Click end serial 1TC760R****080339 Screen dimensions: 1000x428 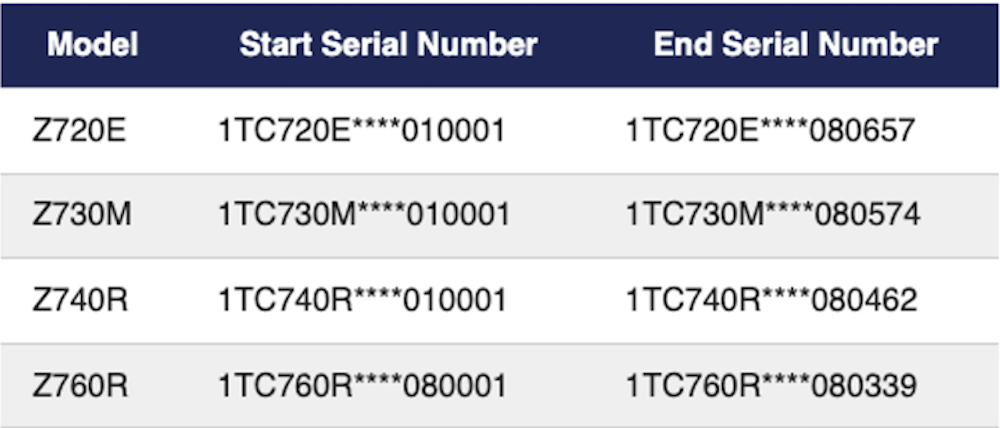(771, 385)
